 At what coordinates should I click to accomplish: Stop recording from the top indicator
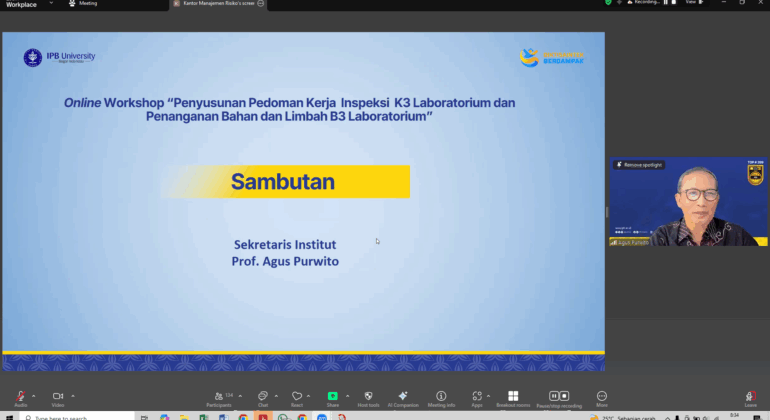[x=674, y=2]
